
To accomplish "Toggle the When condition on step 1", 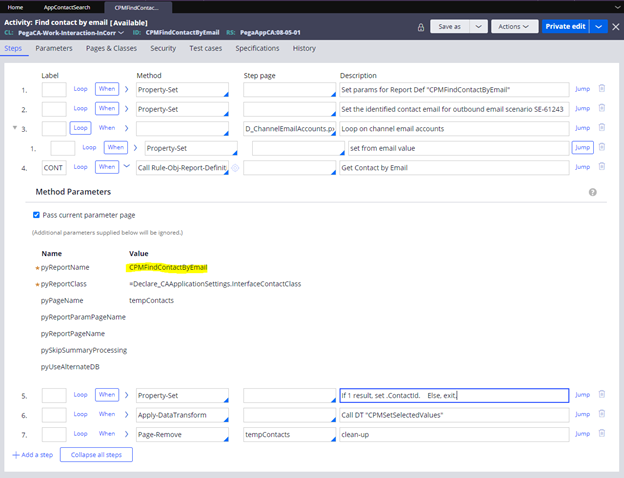I will point(108,90).
